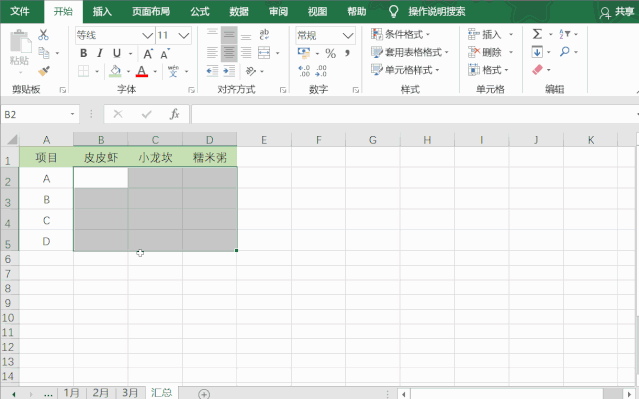Open 套用表格格式 table format menu
639x399 pixels.
click(x=410, y=52)
